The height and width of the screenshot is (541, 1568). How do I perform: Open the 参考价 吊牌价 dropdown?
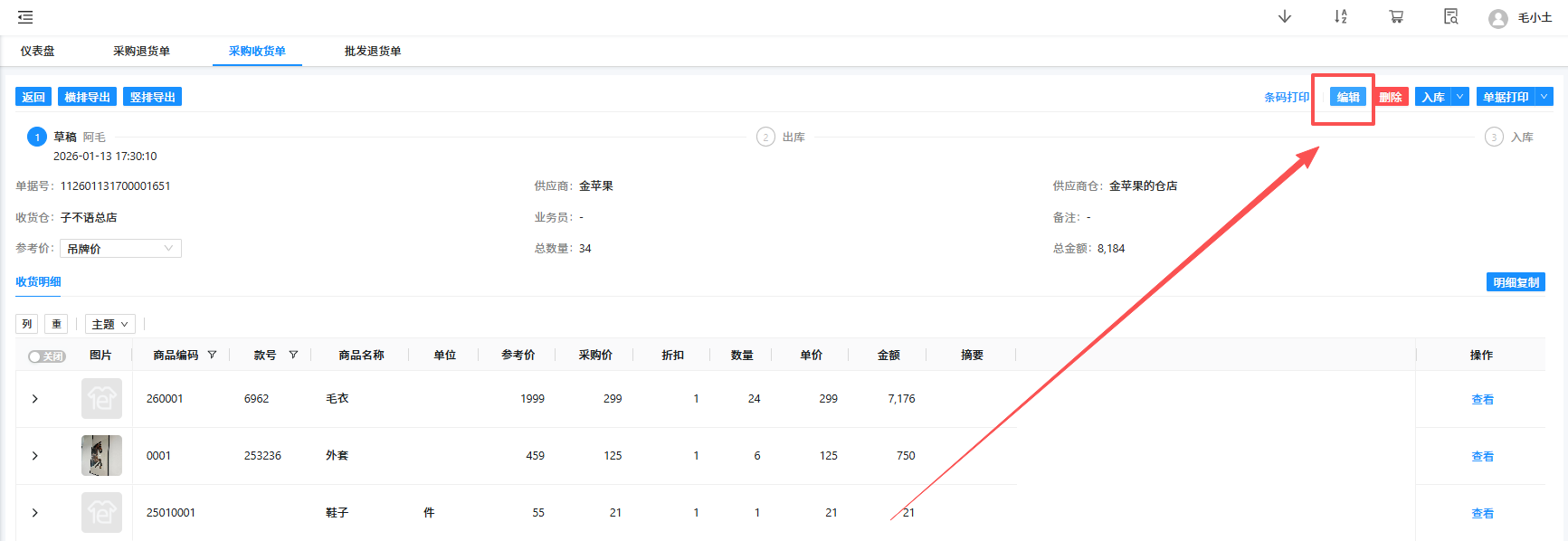point(120,249)
